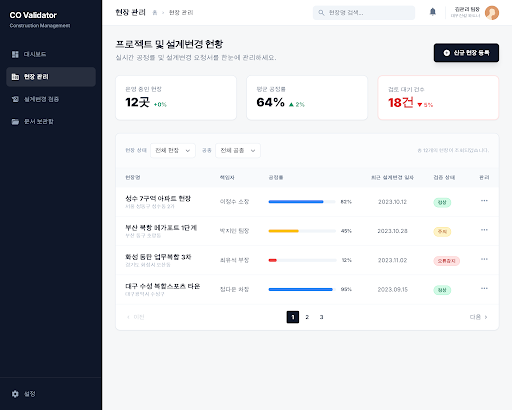Click the 공정률 column header
This screenshot has height=410, width=512.
276,177
